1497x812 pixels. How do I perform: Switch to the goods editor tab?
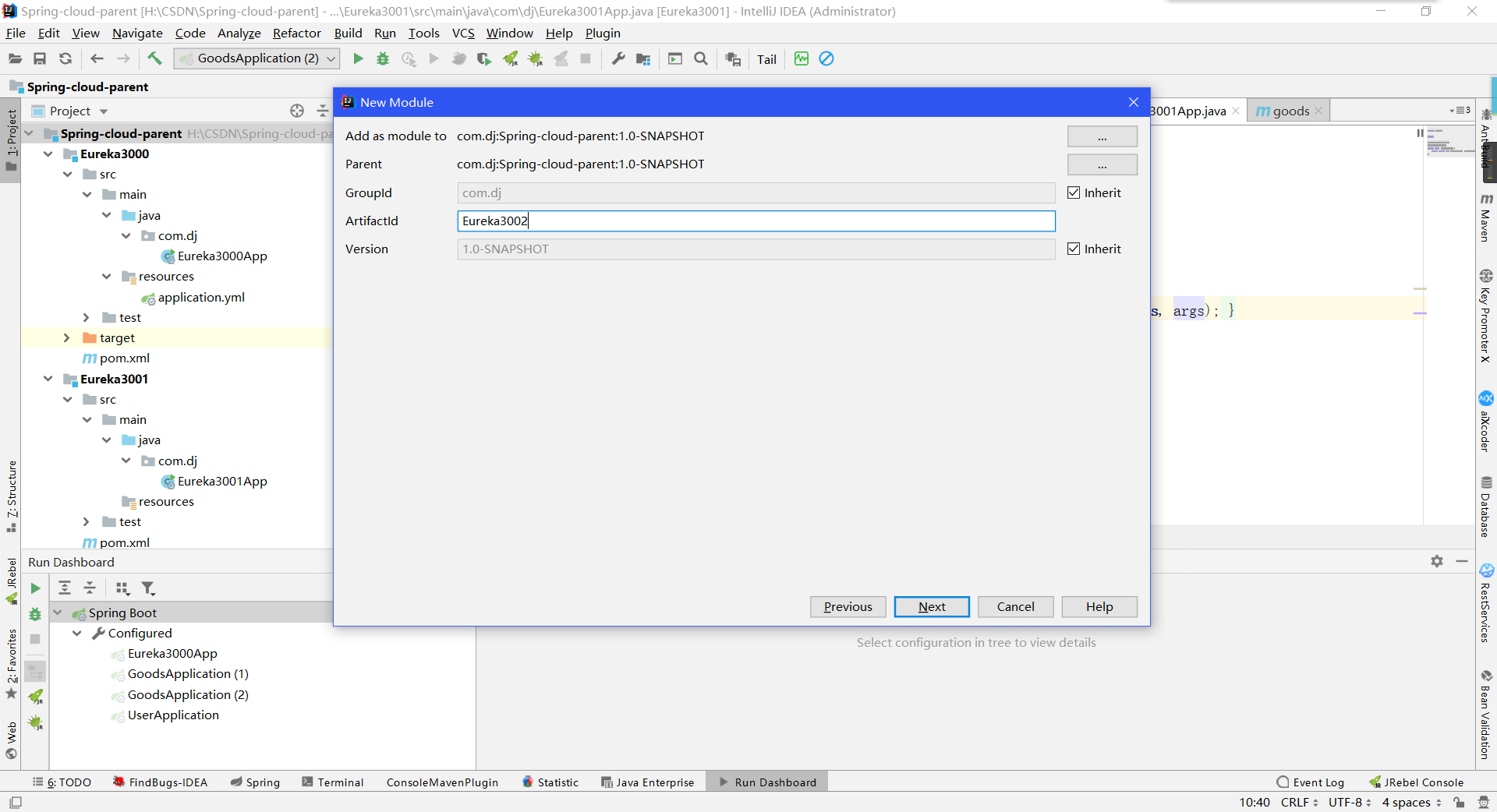coord(1290,111)
